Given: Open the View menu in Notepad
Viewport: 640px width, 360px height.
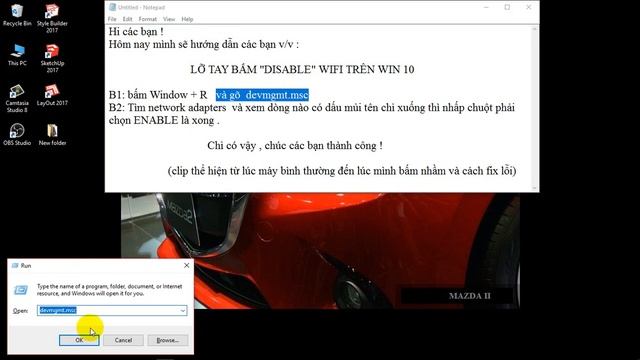Looking at the screenshot, I should pos(169,19).
